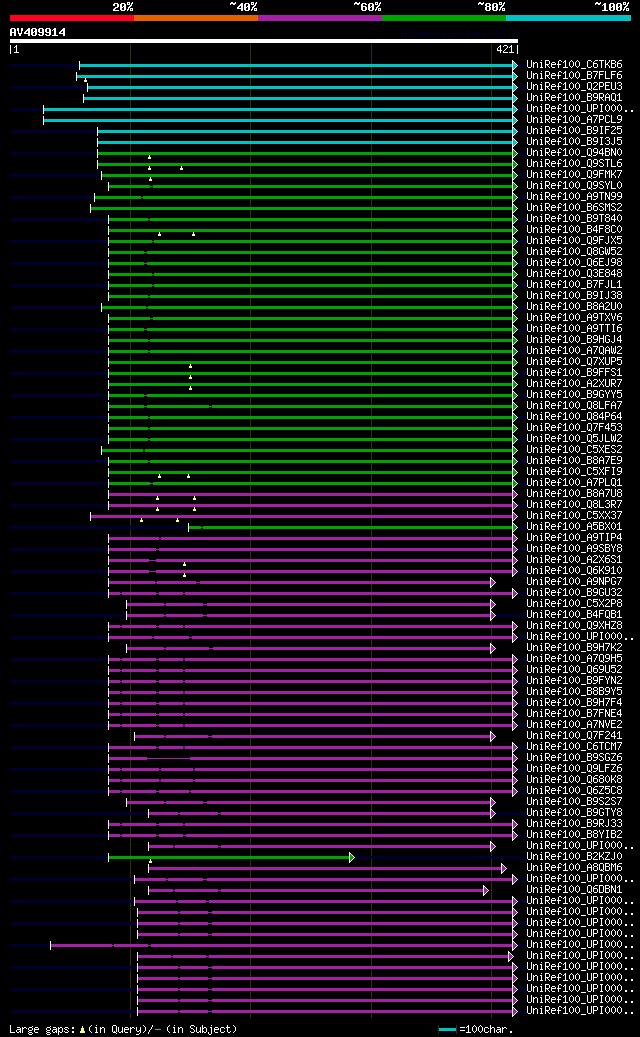Screen dimensions: 640x1037
Task: Click the hit label UniRef100_C5XX37
Action: 574,516
